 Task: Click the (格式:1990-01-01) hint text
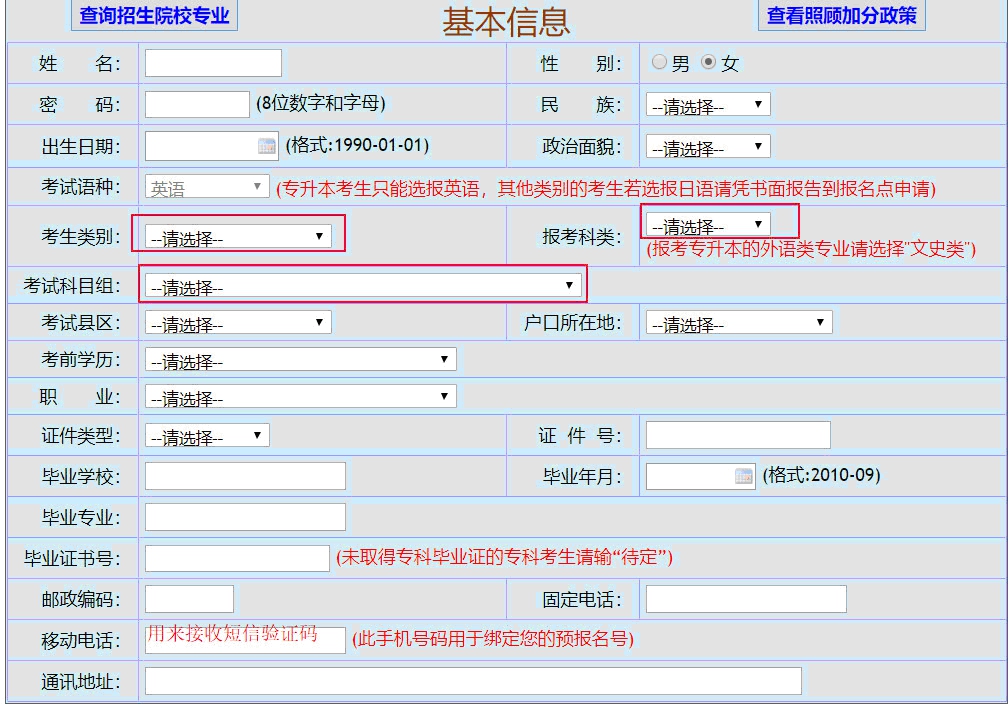tap(357, 145)
